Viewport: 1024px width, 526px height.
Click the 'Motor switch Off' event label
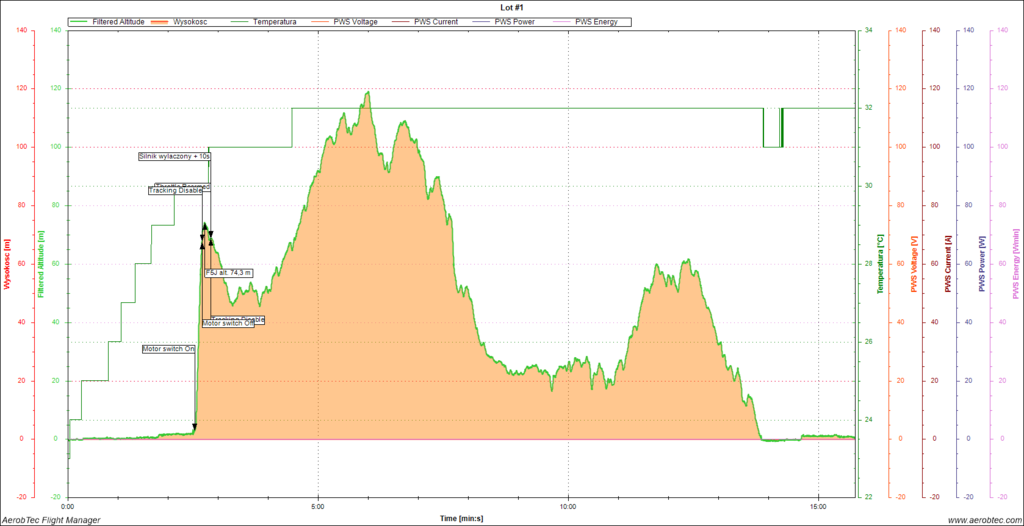(x=228, y=323)
